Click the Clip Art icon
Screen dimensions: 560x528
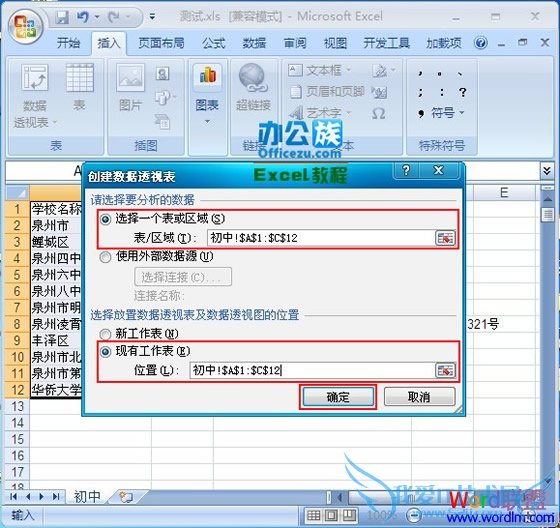[x=162, y=74]
